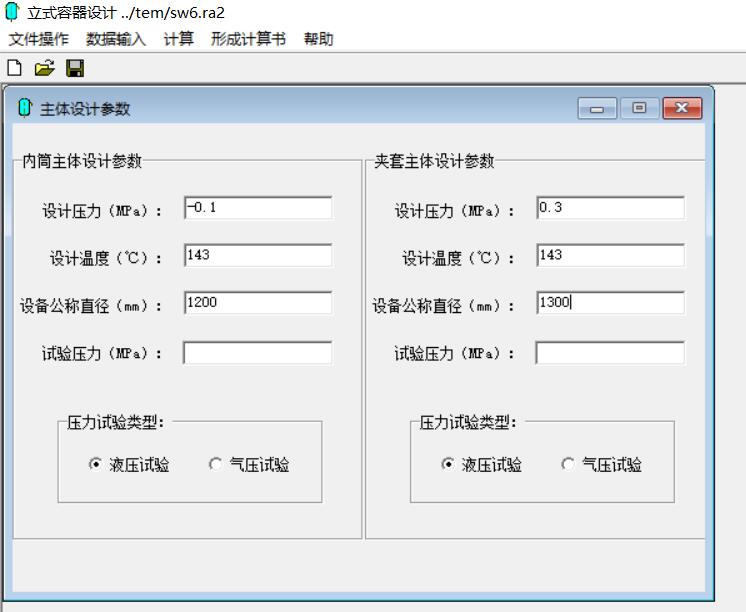The height and width of the screenshot is (612, 746).
Task: Click the 主体设计参数 dialog title text
Action: (x=85, y=109)
